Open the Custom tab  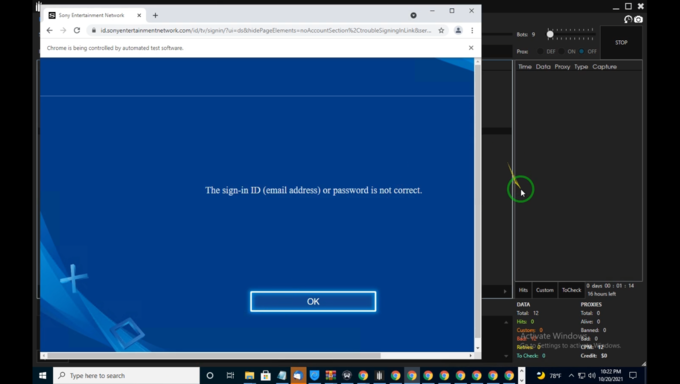click(x=545, y=290)
